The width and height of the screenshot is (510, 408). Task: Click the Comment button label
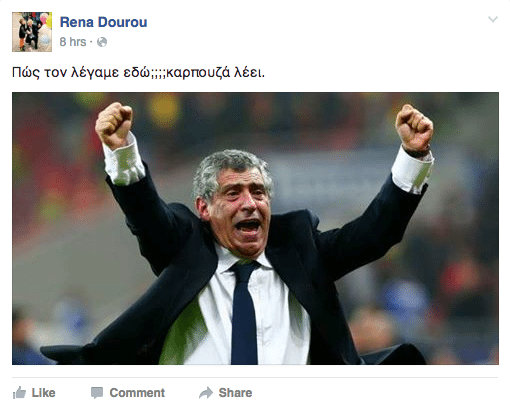[x=137, y=393]
